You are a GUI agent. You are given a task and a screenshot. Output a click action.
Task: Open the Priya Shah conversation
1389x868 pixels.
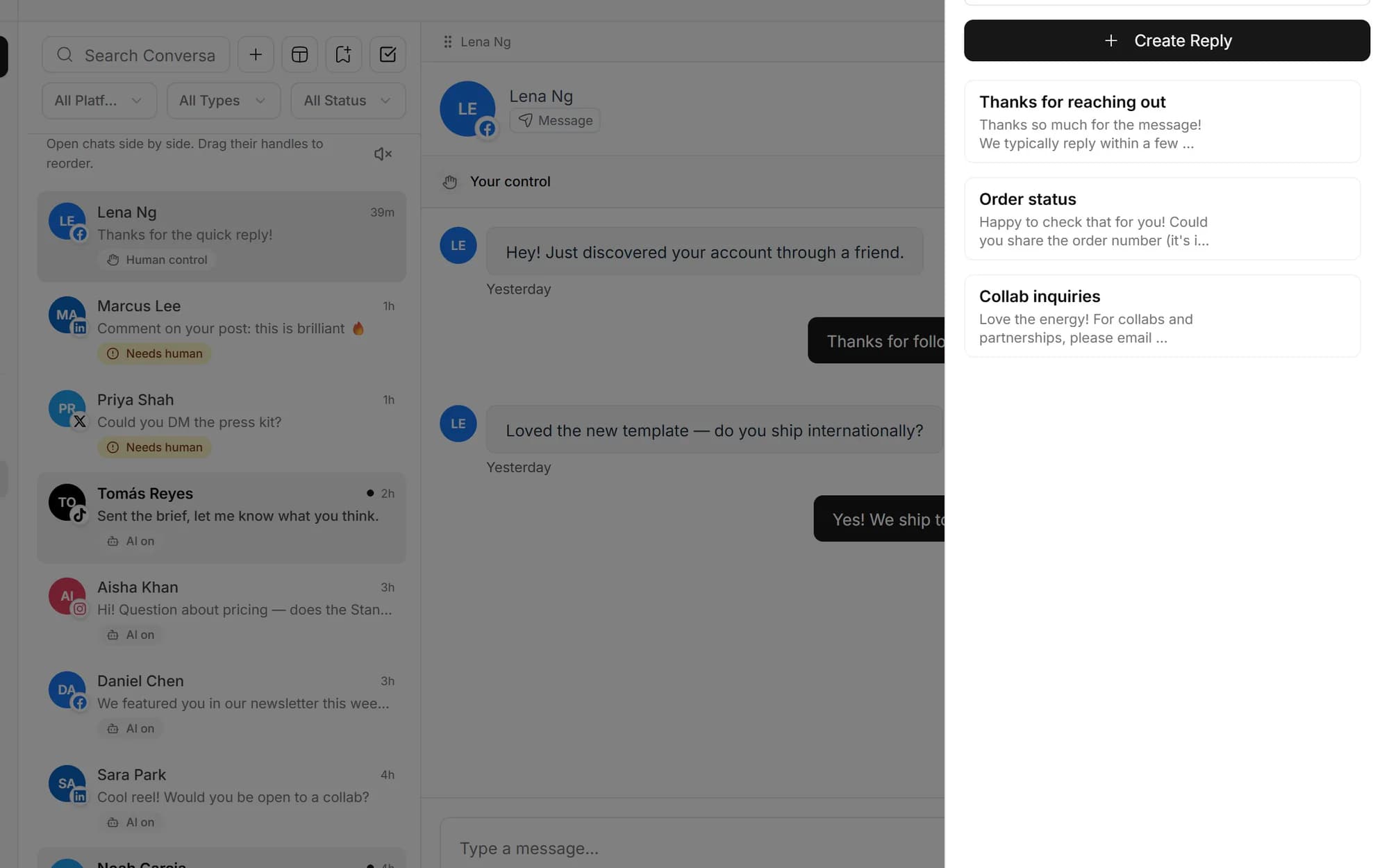pyautogui.click(x=222, y=424)
